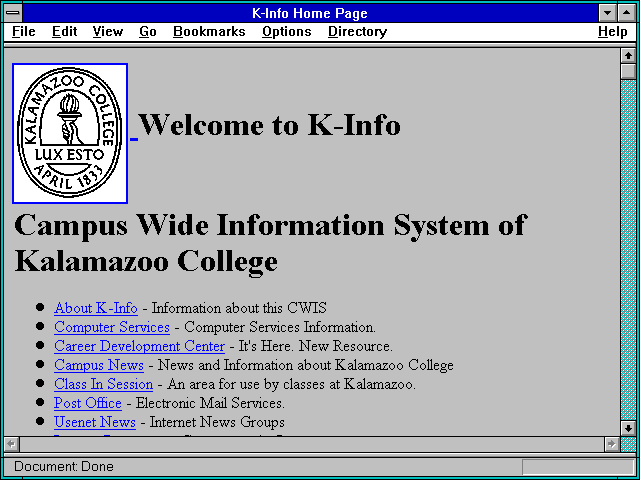Image resolution: width=640 pixels, height=480 pixels.
Task: Click the Kalamazoo College seal image
Action: click(x=70, y=133)
